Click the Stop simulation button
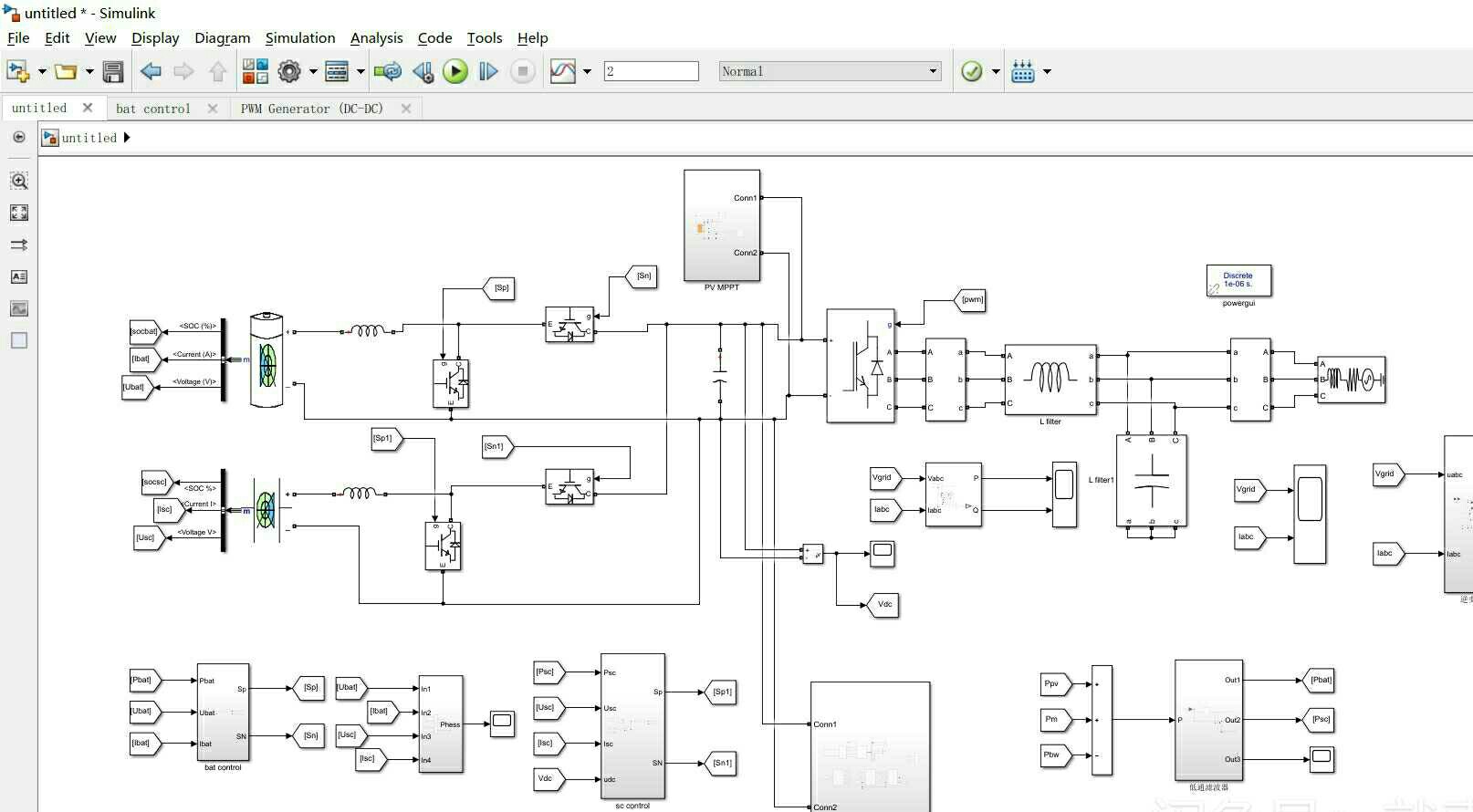 (523, 71)
